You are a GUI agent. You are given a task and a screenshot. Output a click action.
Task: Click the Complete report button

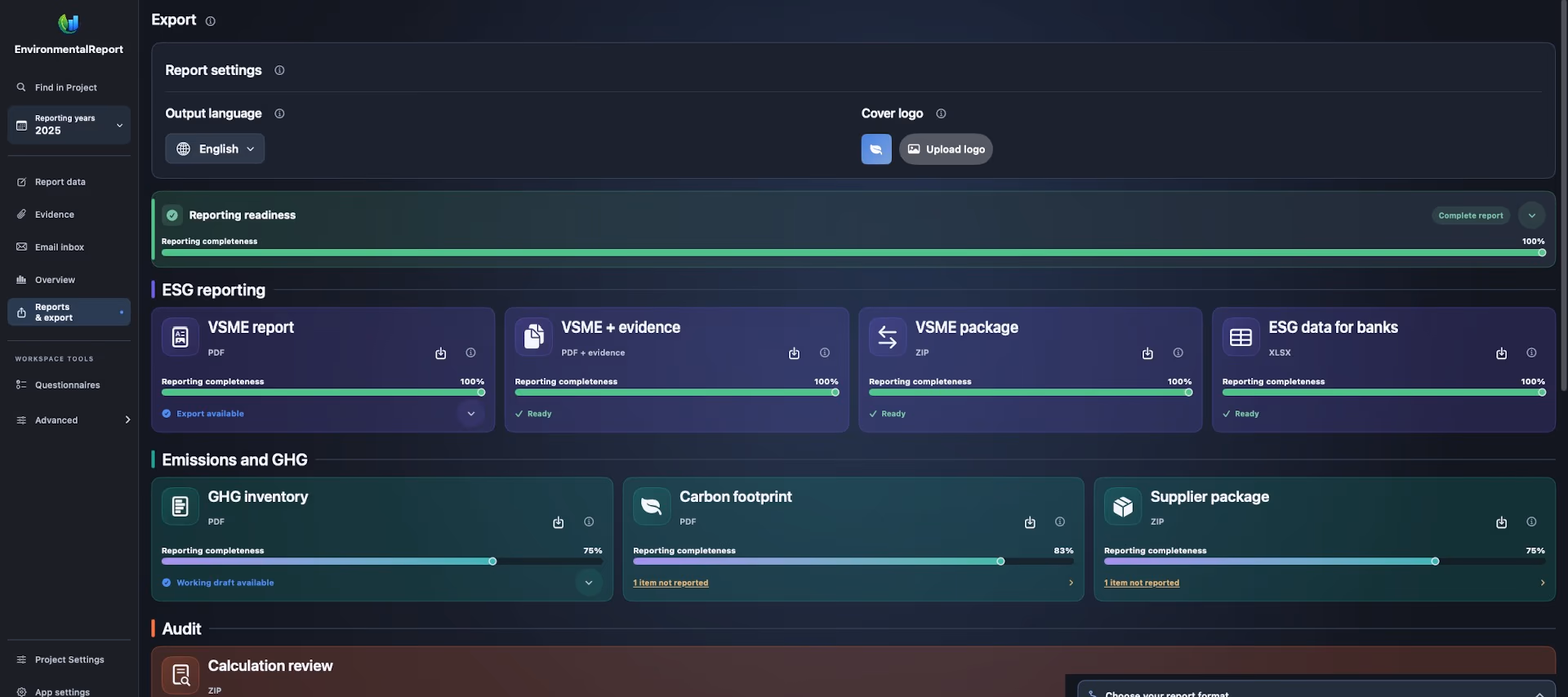tap(1471, 215)
